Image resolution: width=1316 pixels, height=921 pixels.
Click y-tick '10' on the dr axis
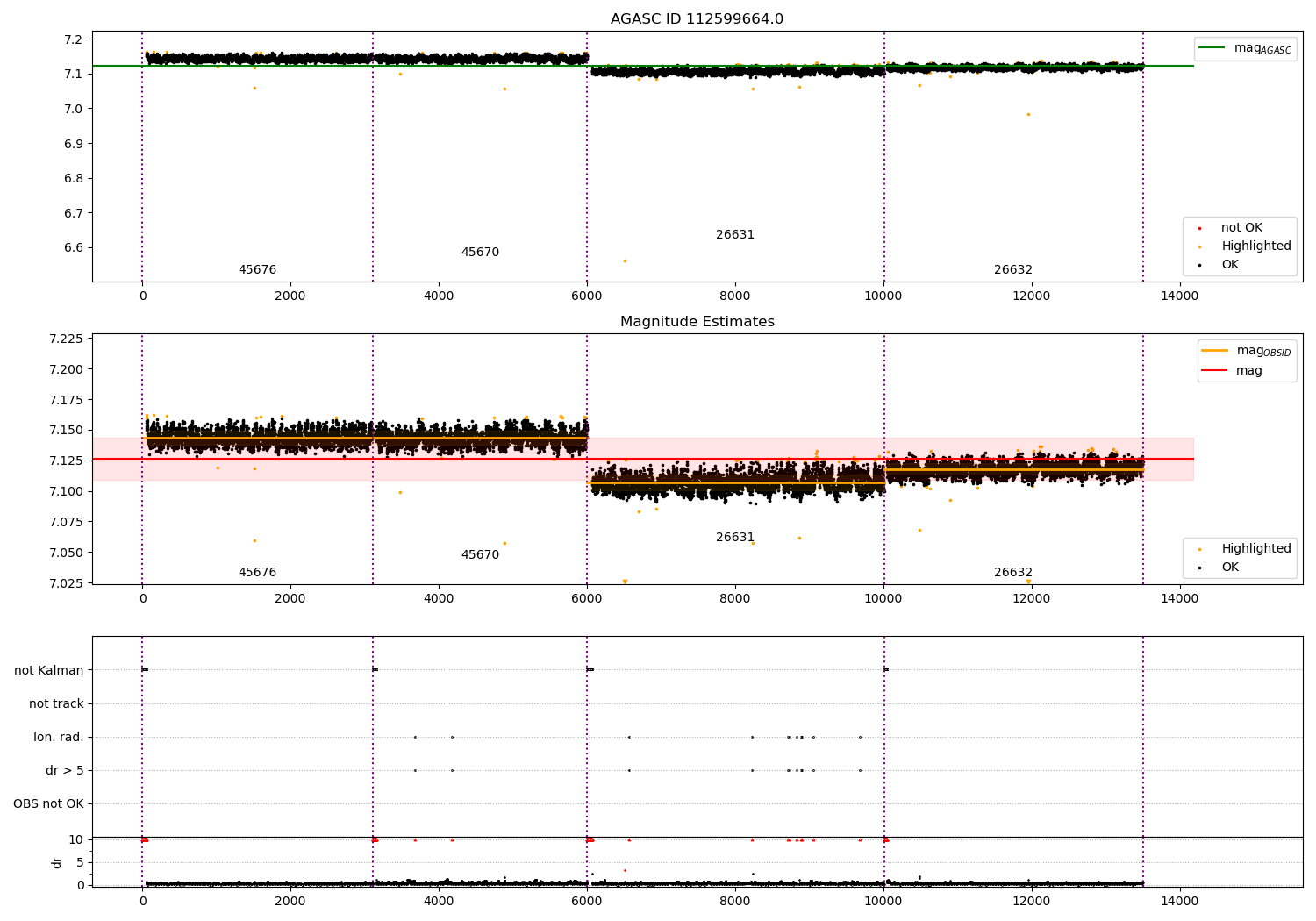click(76, 840)
